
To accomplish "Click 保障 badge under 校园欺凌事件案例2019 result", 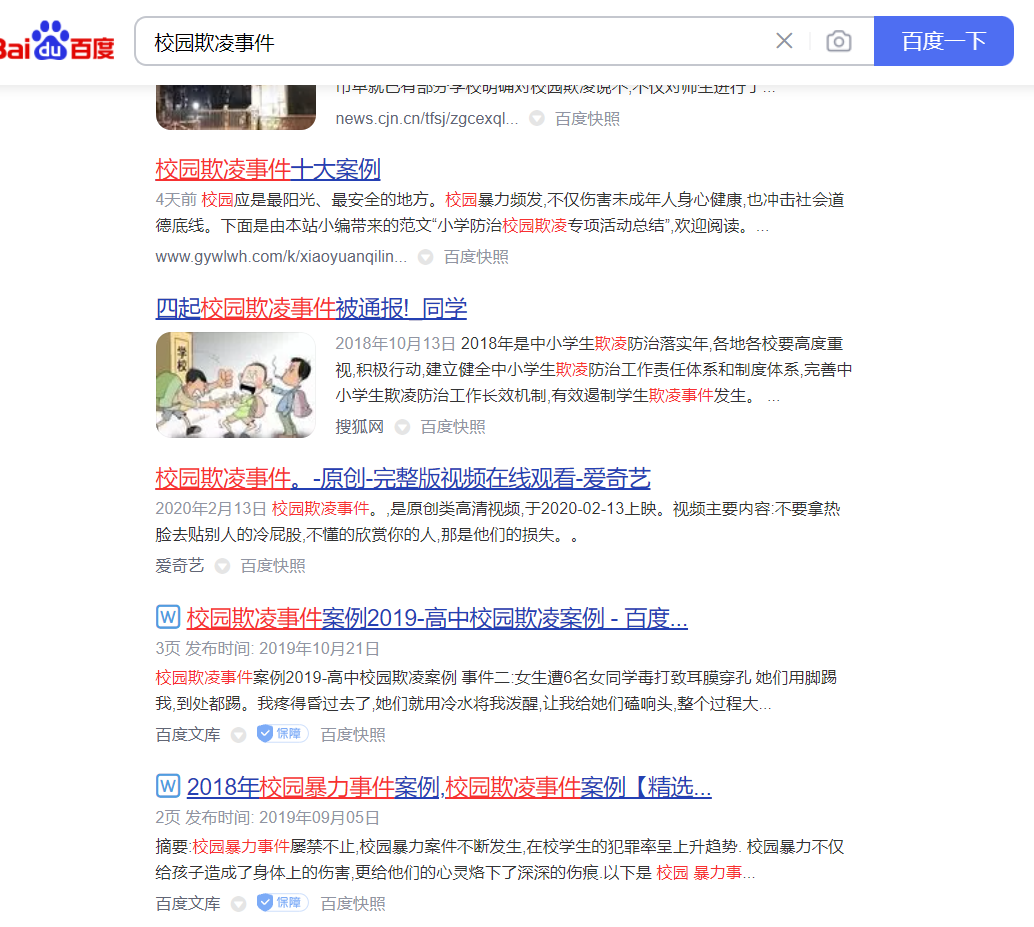I will (x=282, y=734).
